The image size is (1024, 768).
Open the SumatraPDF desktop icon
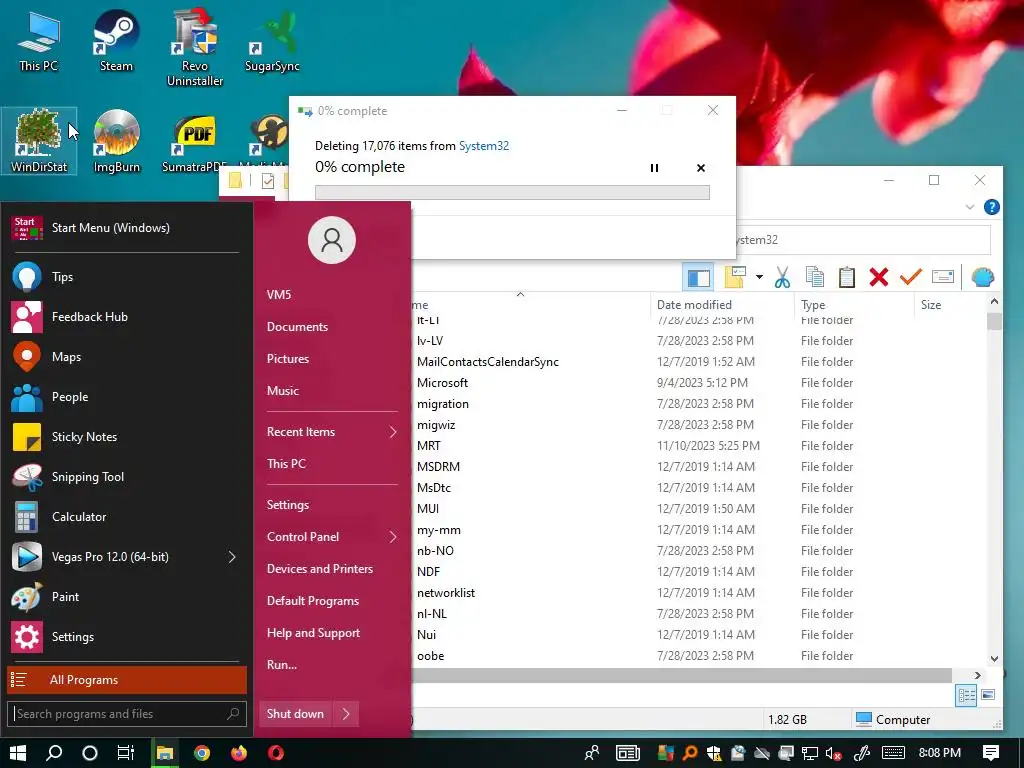194,141
